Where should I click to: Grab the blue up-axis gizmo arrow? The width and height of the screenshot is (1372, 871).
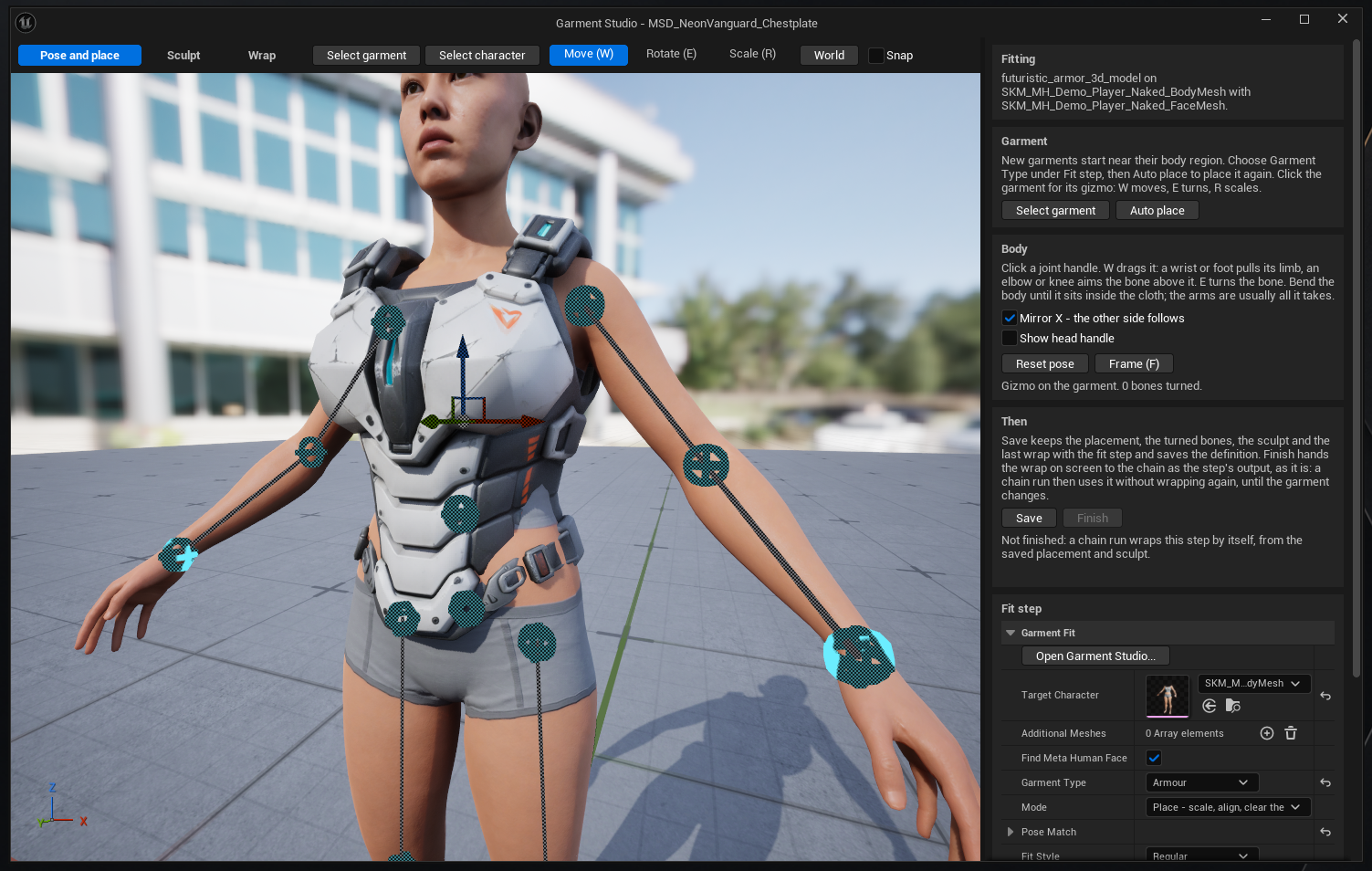tap(463, 350)
